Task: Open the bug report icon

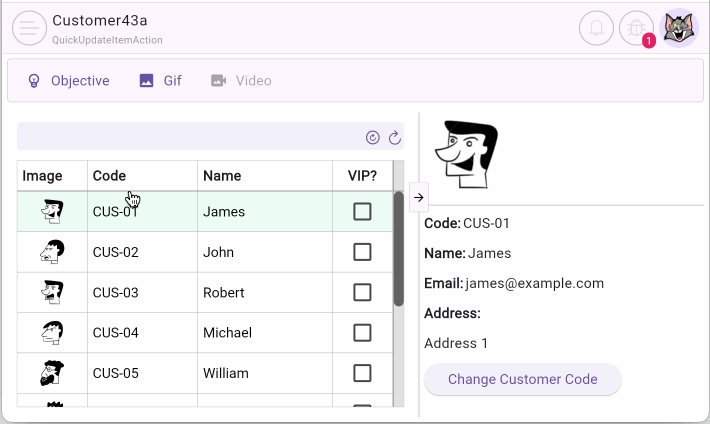Action: pos(636,28)
